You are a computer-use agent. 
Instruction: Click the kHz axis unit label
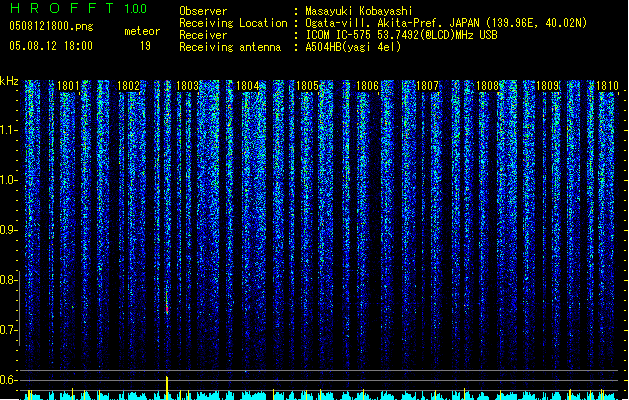tap(9, 81)
